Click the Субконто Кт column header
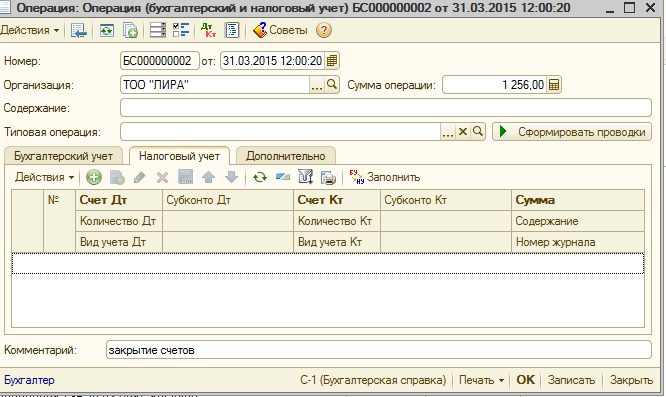 pyautogui.click(x=446, y=200)
